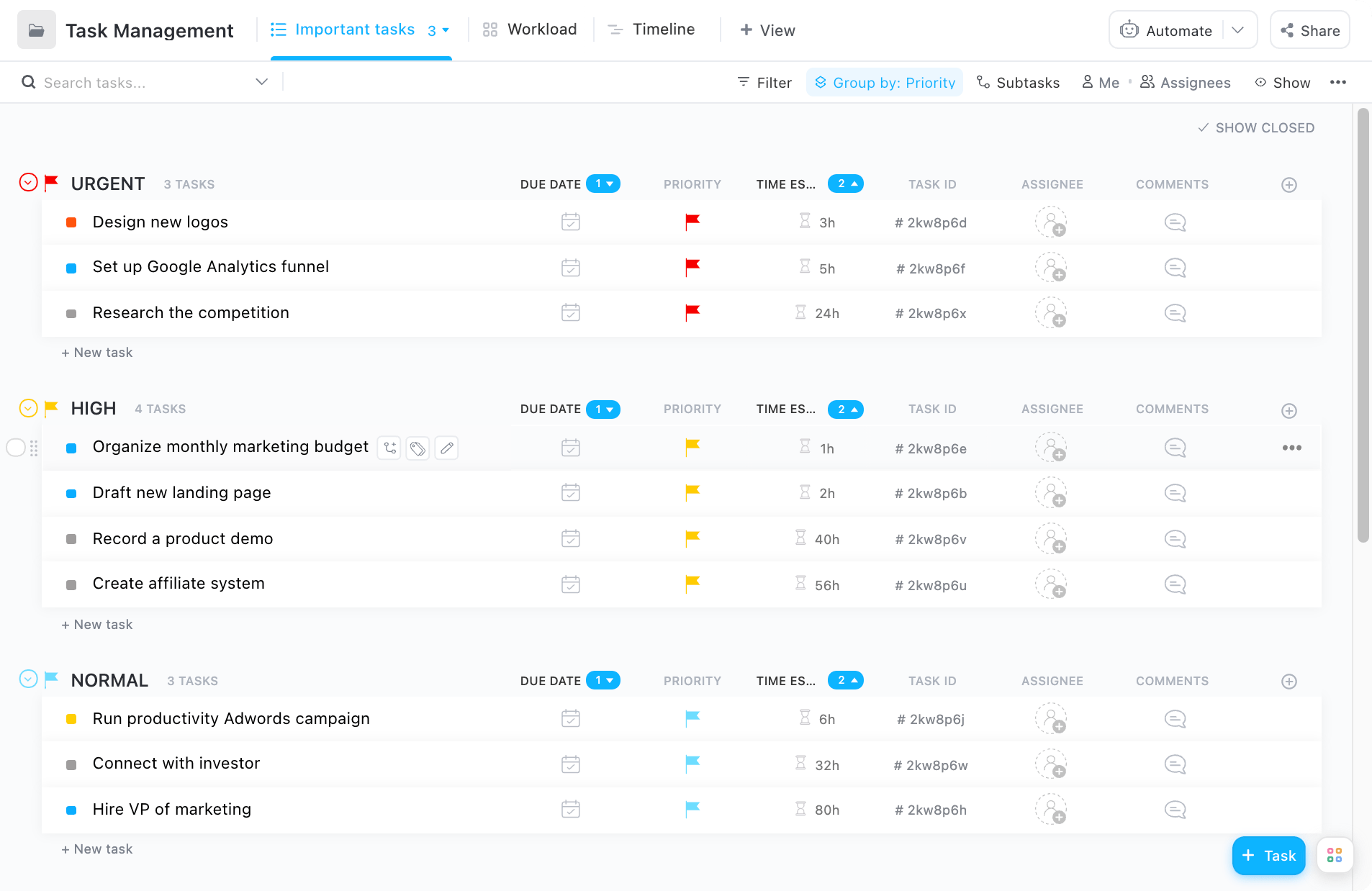The width and height of the screenshot is (1372, 891).
Task: Open comments for Draft new landing page
Action: point(1175,494)
